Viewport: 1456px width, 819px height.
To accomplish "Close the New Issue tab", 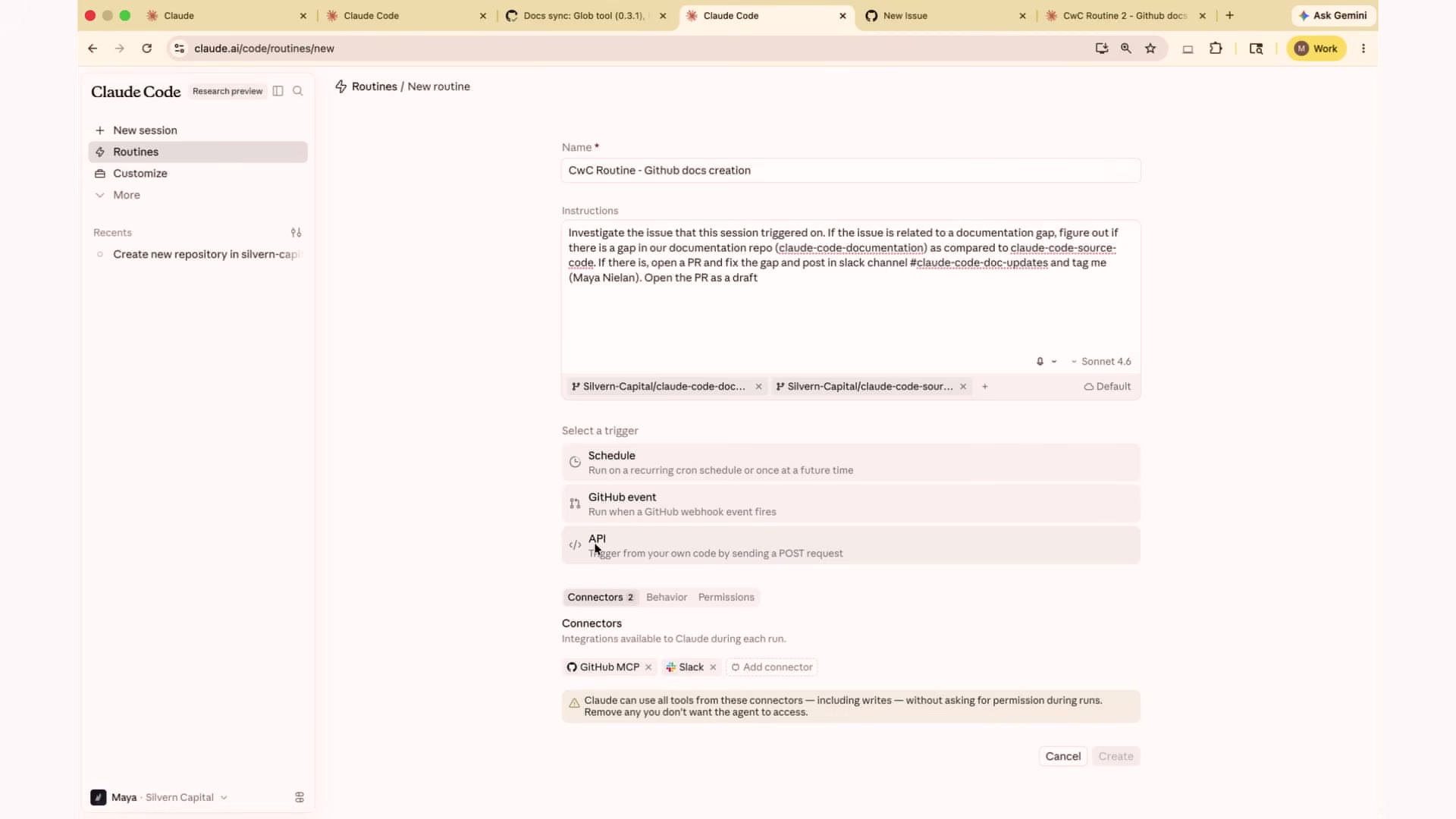I will 1022,15.
